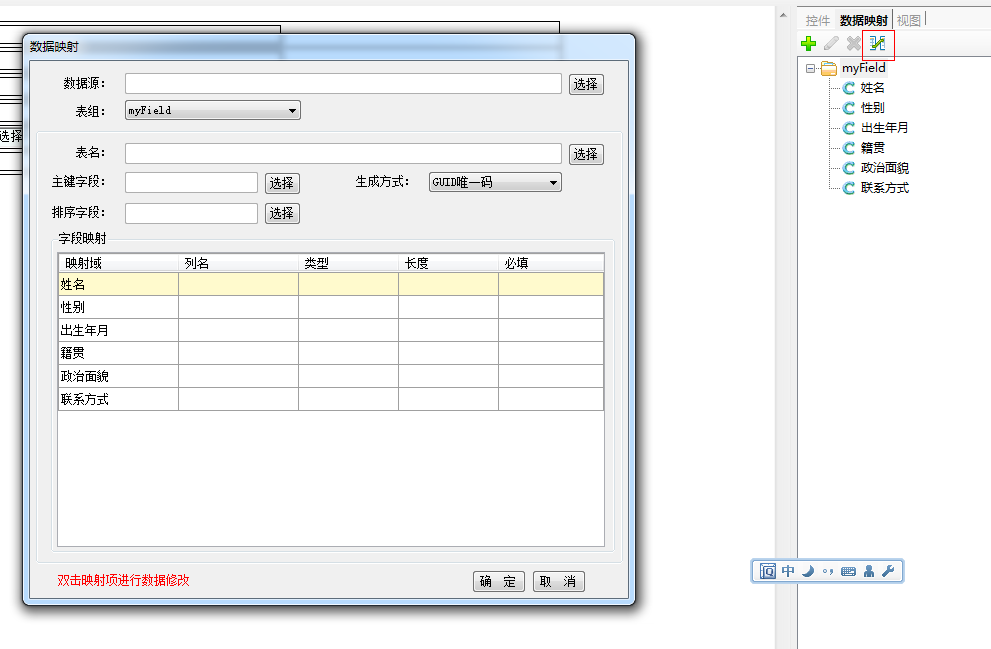This screenshot has height=649, width=991.
Task: Click the user account icon on IME bar
Action: tap(869, 571)
